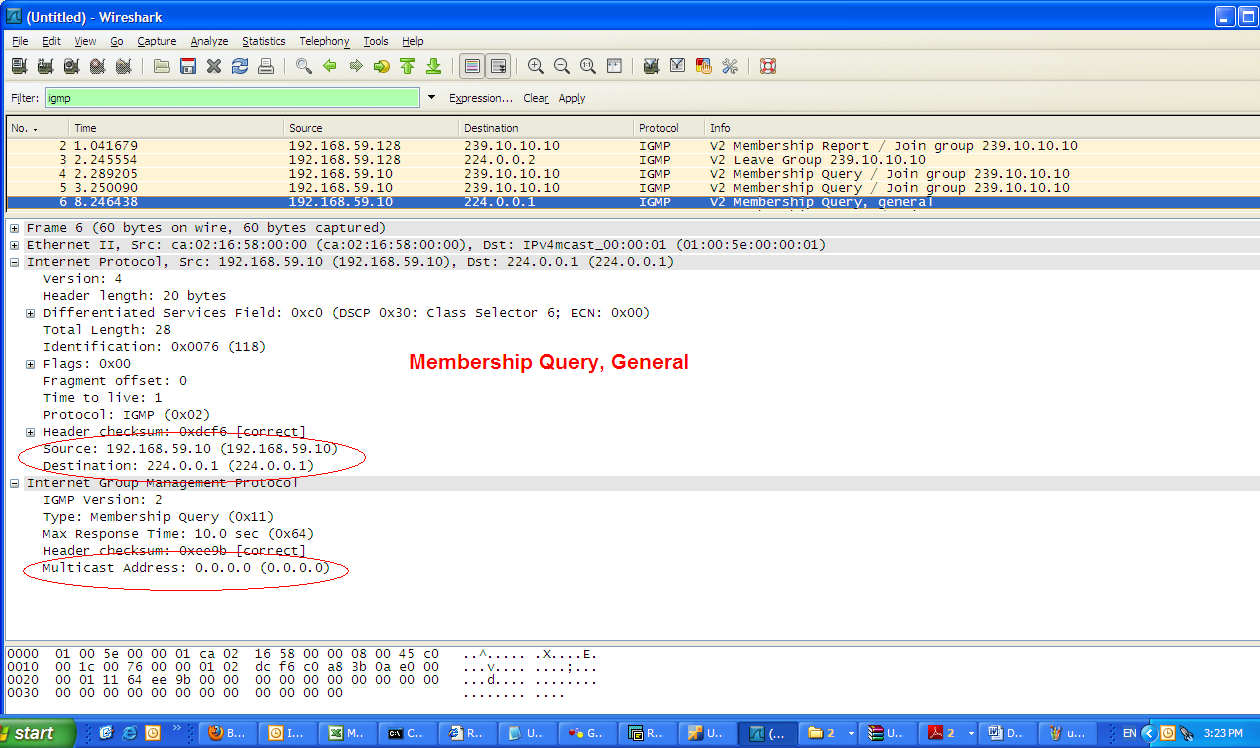Click the Expression... button
The width and height of the screenshot is (1260, 748).
pos(481,98)
